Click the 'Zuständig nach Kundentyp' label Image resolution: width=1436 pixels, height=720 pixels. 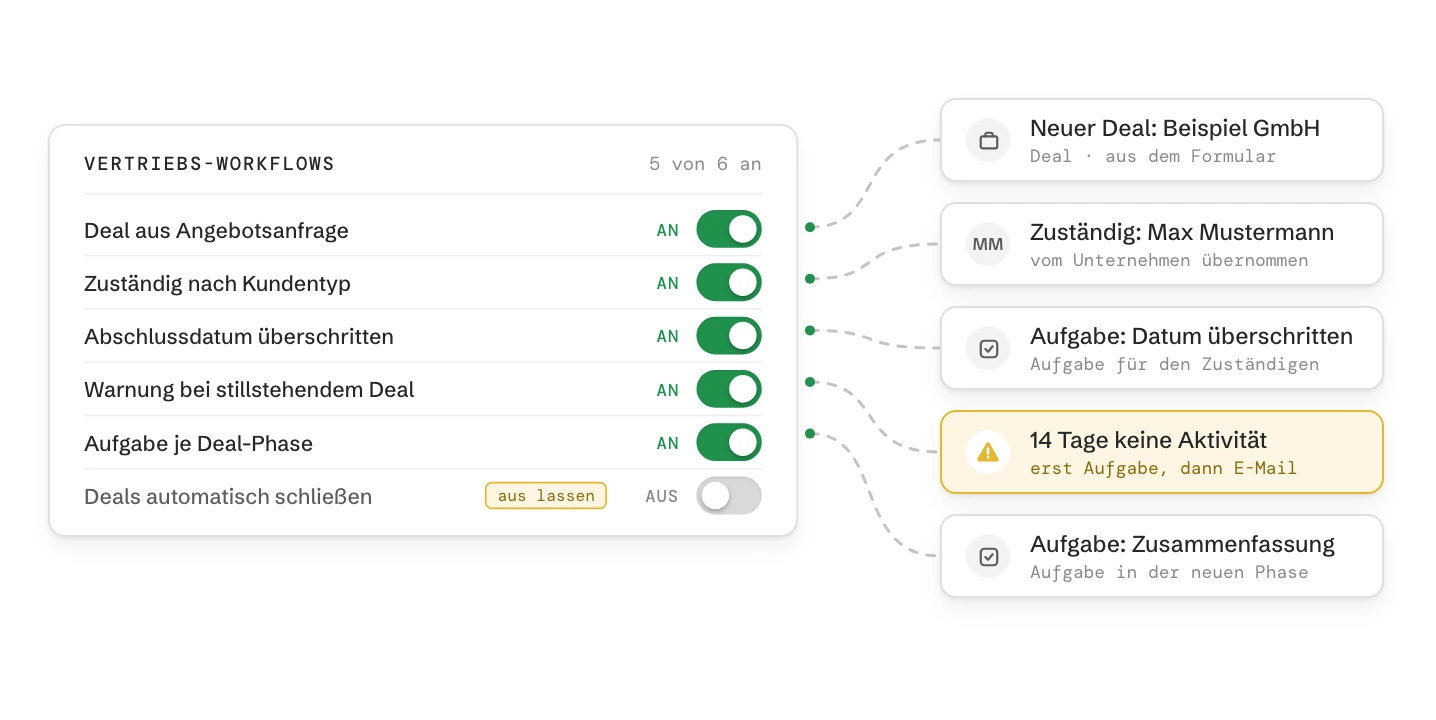click(217, 283)
